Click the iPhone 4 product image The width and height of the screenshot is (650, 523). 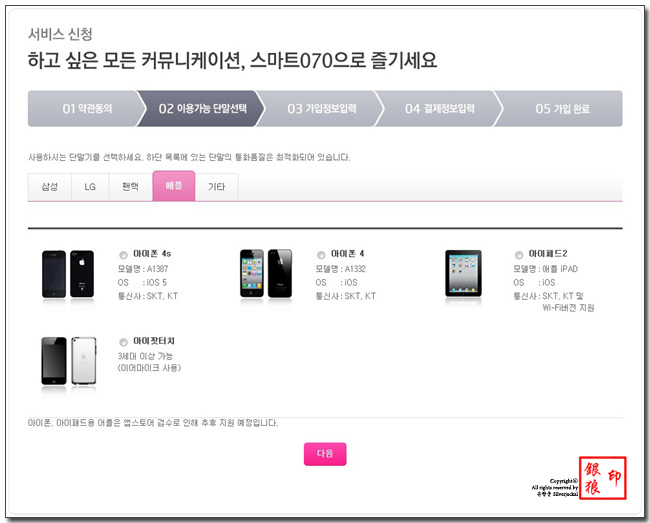point(266,274)
